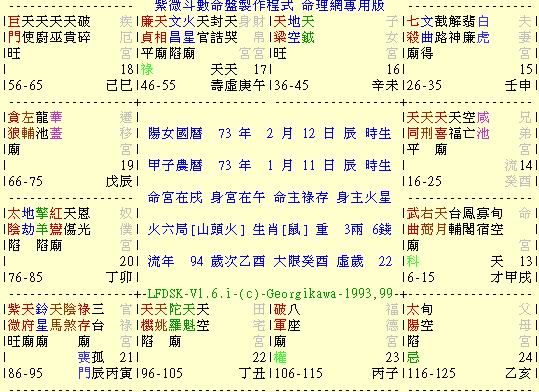Select the stem-branch label 庚午
Screen dimensions: 539x392
tap(252, 85)
